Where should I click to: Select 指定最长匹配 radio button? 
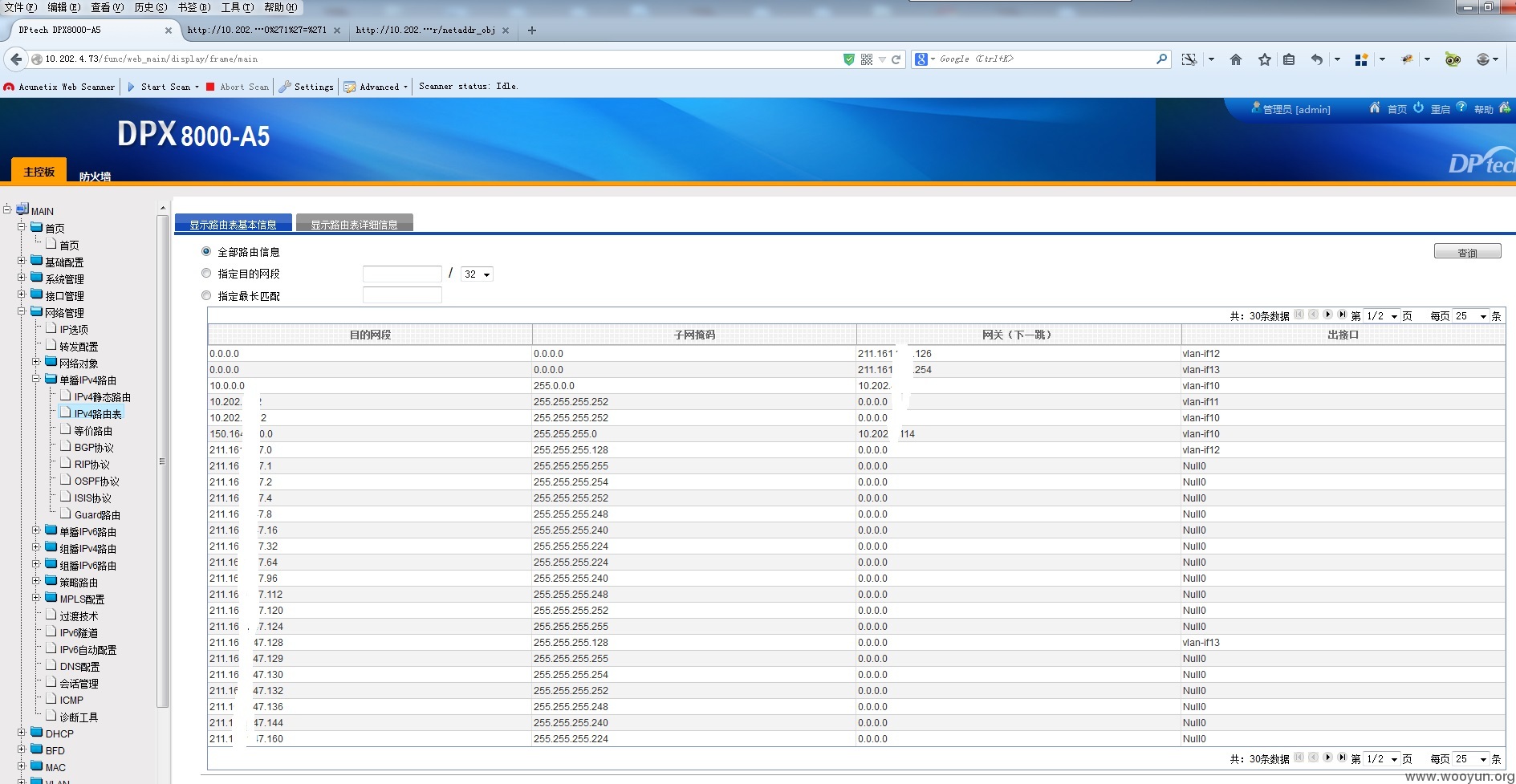(x=206, y=295)
